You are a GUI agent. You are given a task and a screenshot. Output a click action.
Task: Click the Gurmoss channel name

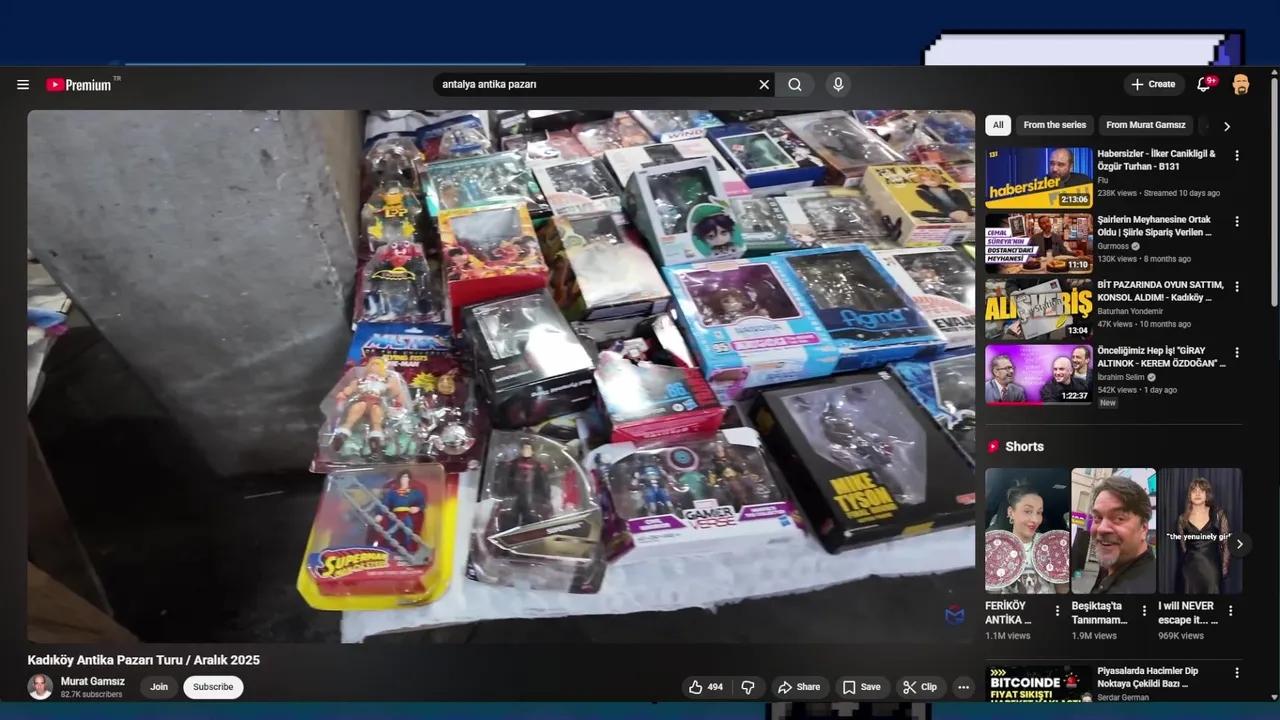click(1113, 246)
